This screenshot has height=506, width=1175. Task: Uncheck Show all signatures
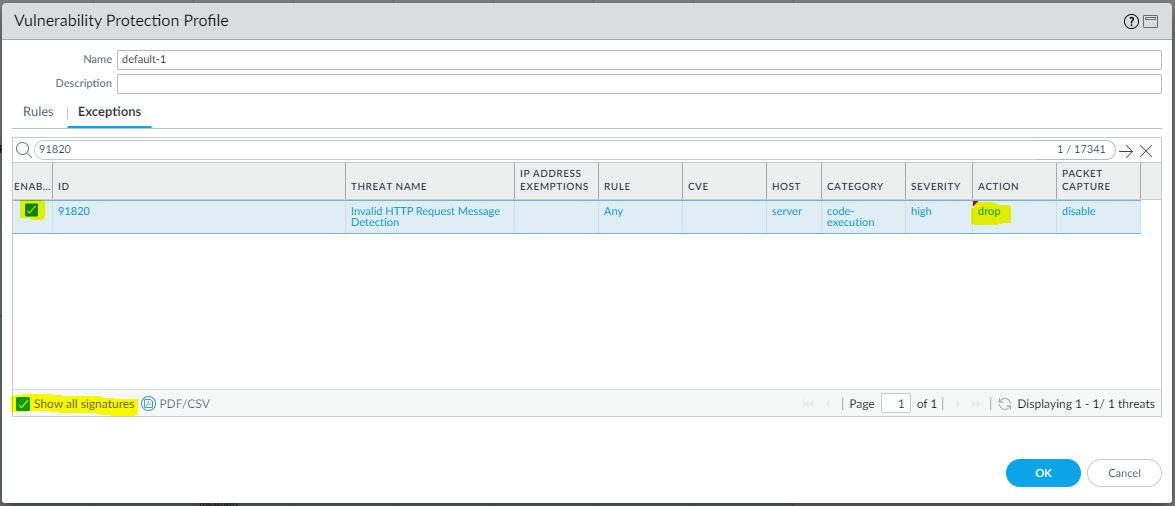point(23,404)
